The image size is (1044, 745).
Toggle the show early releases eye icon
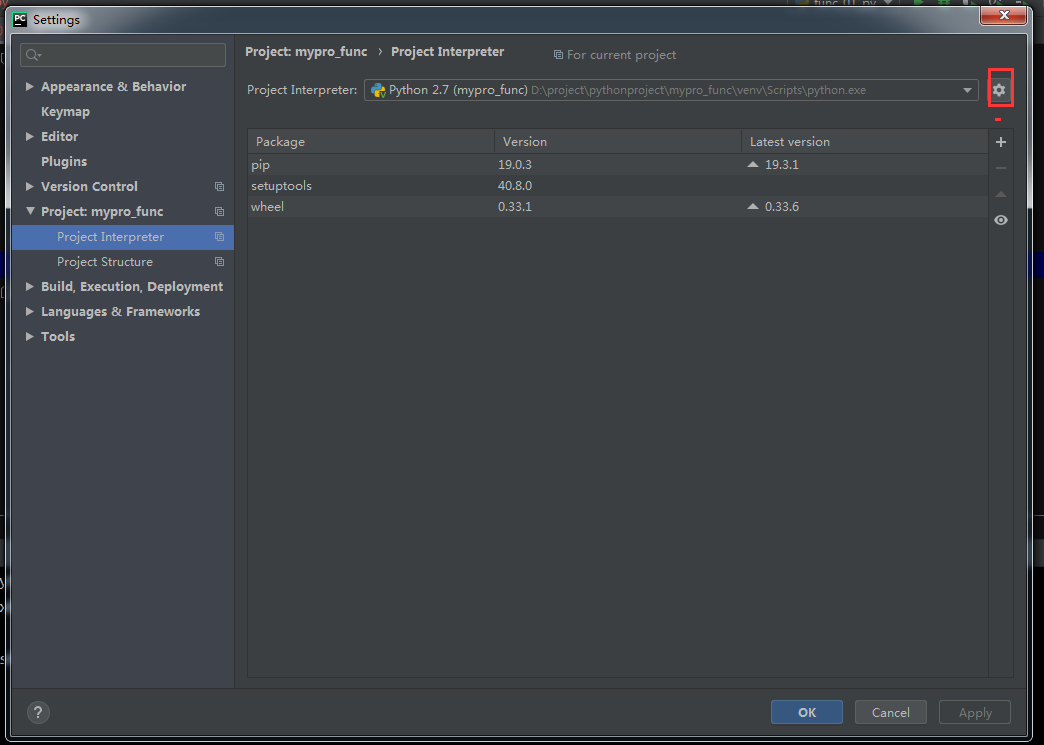1001,220
